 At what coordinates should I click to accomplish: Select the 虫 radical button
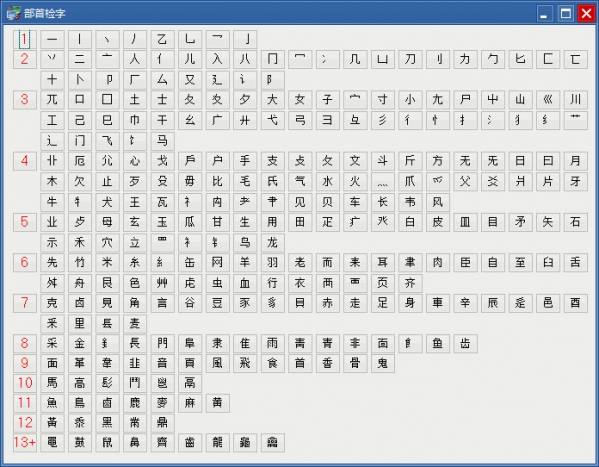[x=217, y=283]
